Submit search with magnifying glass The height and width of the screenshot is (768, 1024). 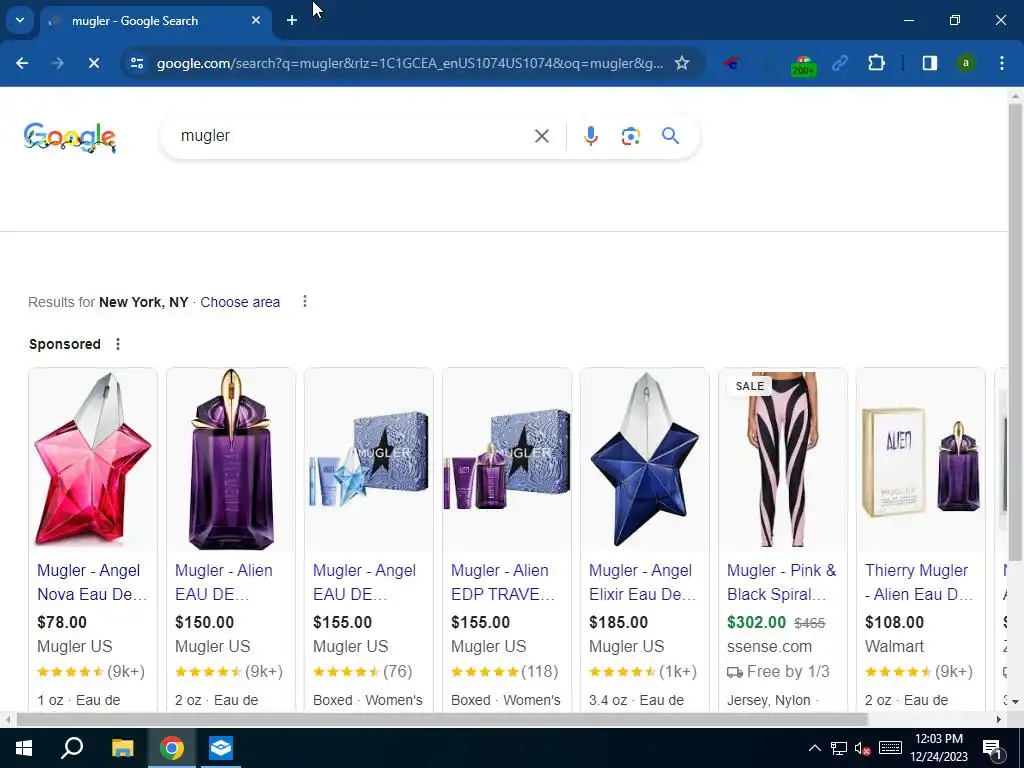click(671, 136)
